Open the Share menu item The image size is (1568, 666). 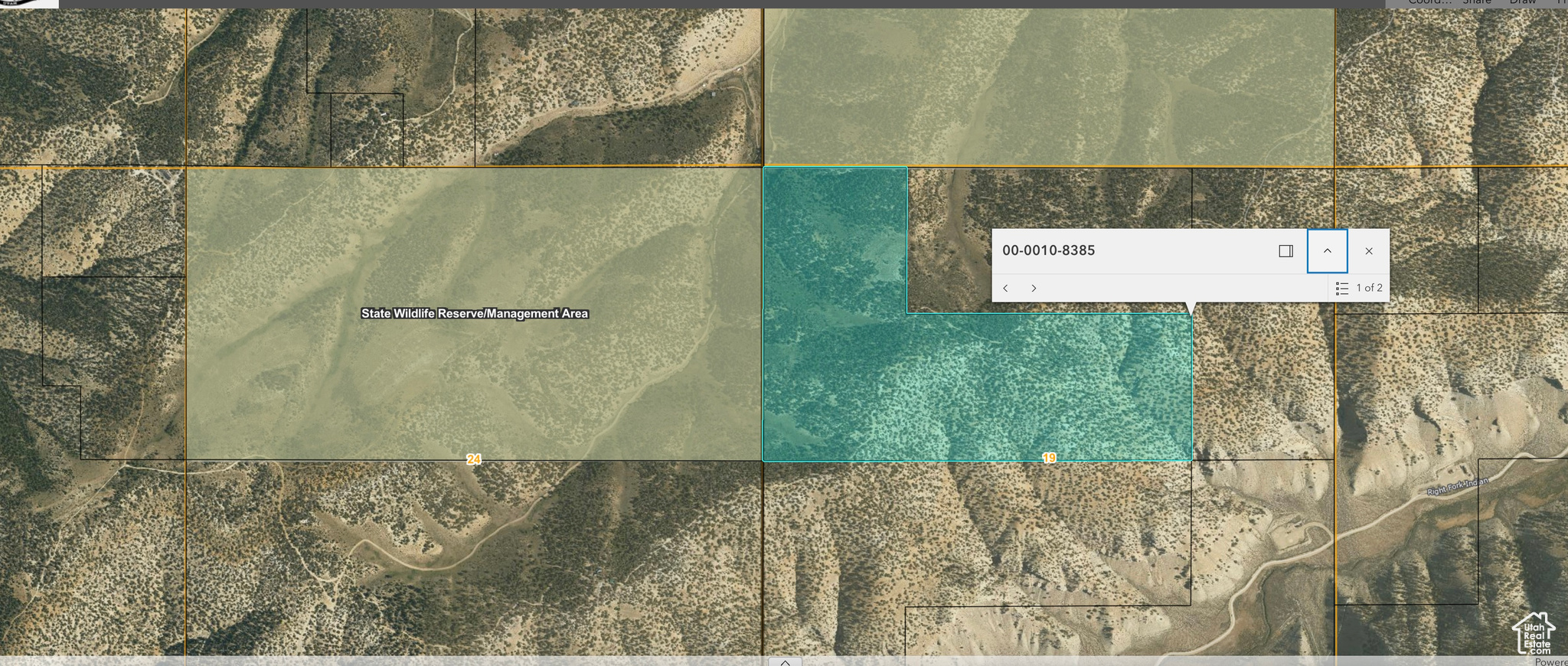[x=1477, y=2]
